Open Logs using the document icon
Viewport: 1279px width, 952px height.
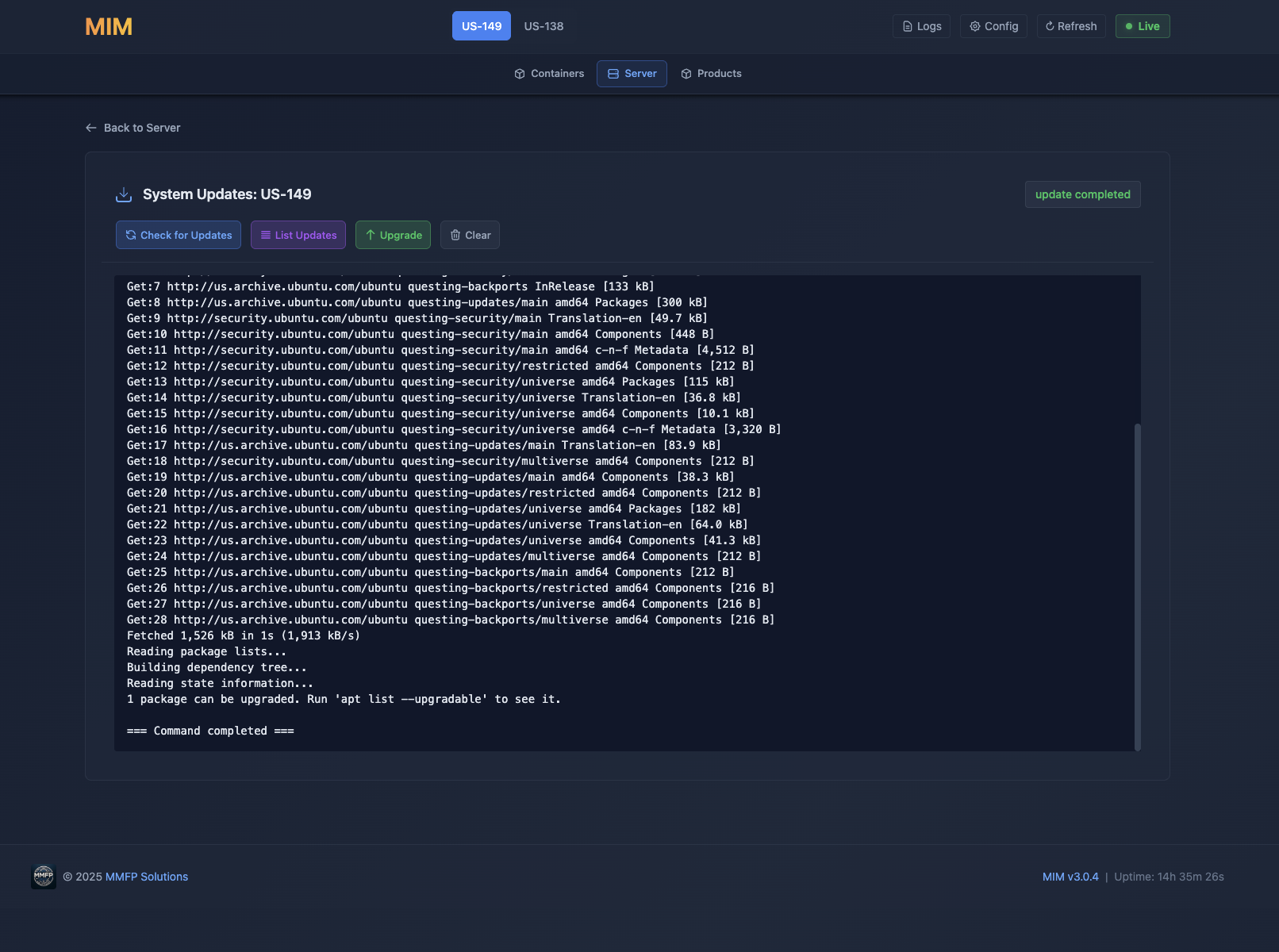[907, 25]
